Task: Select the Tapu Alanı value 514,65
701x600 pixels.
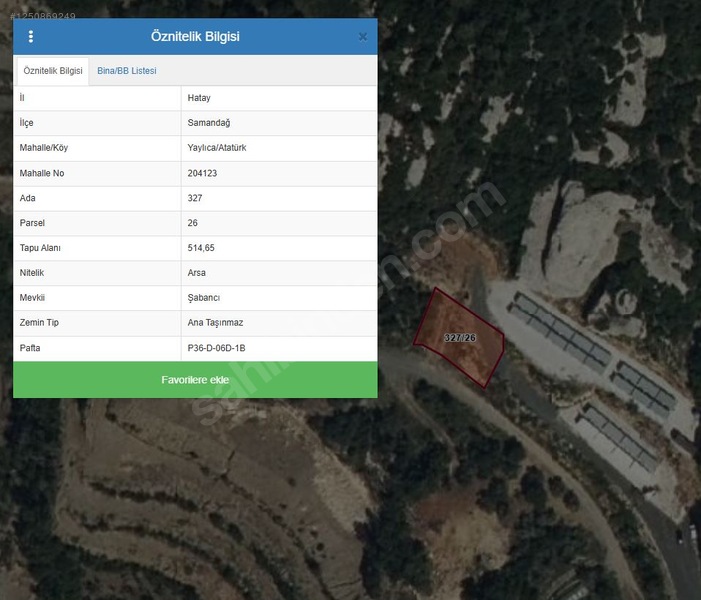Action: (x=201, y=248)
